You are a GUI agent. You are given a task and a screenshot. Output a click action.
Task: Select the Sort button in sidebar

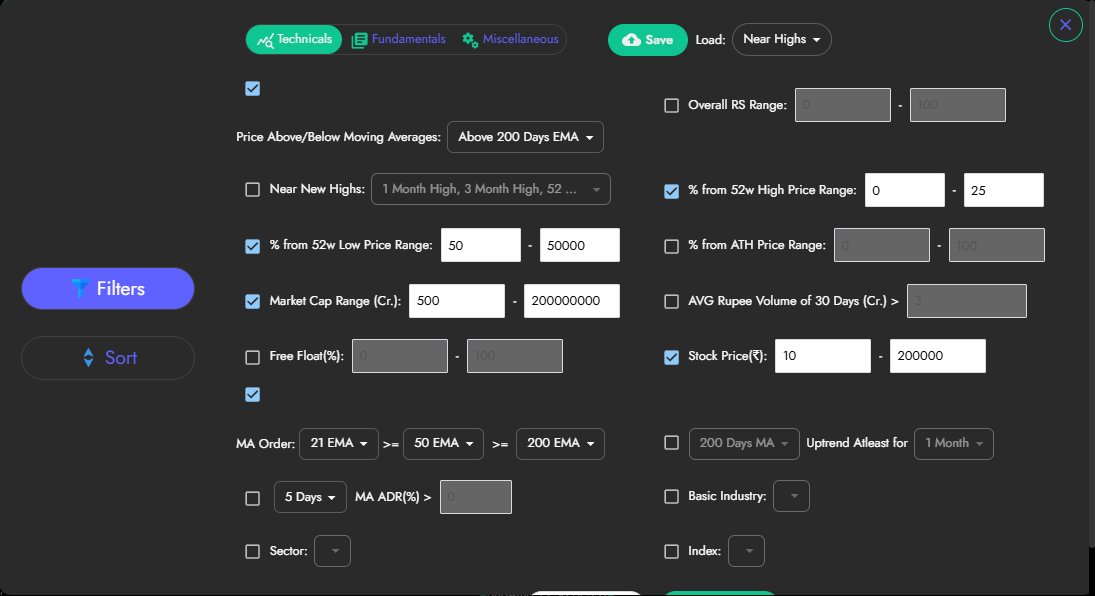108,358
